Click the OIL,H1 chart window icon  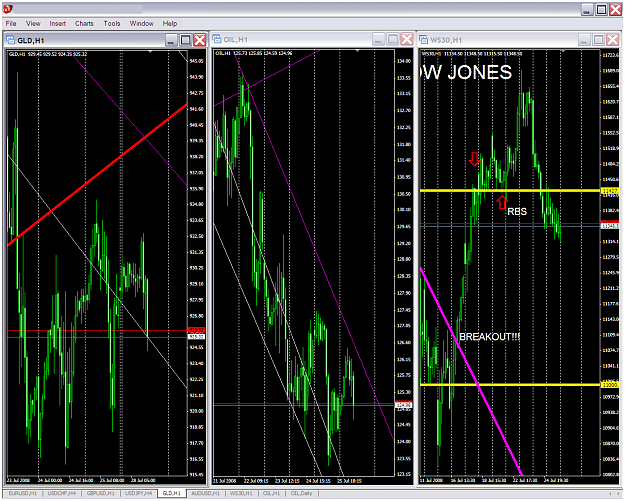217,39
